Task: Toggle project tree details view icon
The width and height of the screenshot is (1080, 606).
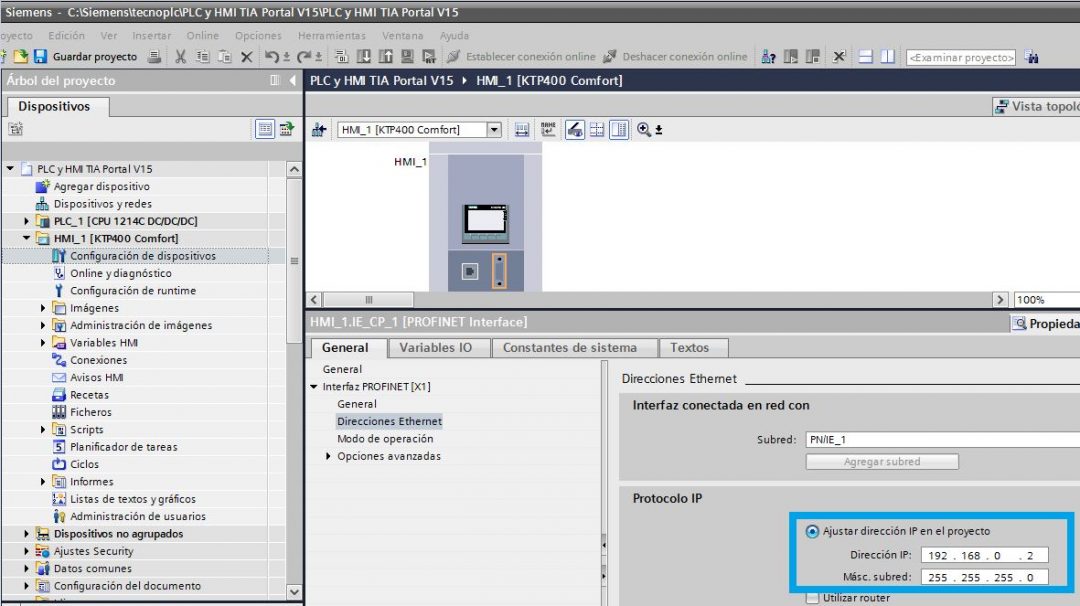Action: click(264, 128)
